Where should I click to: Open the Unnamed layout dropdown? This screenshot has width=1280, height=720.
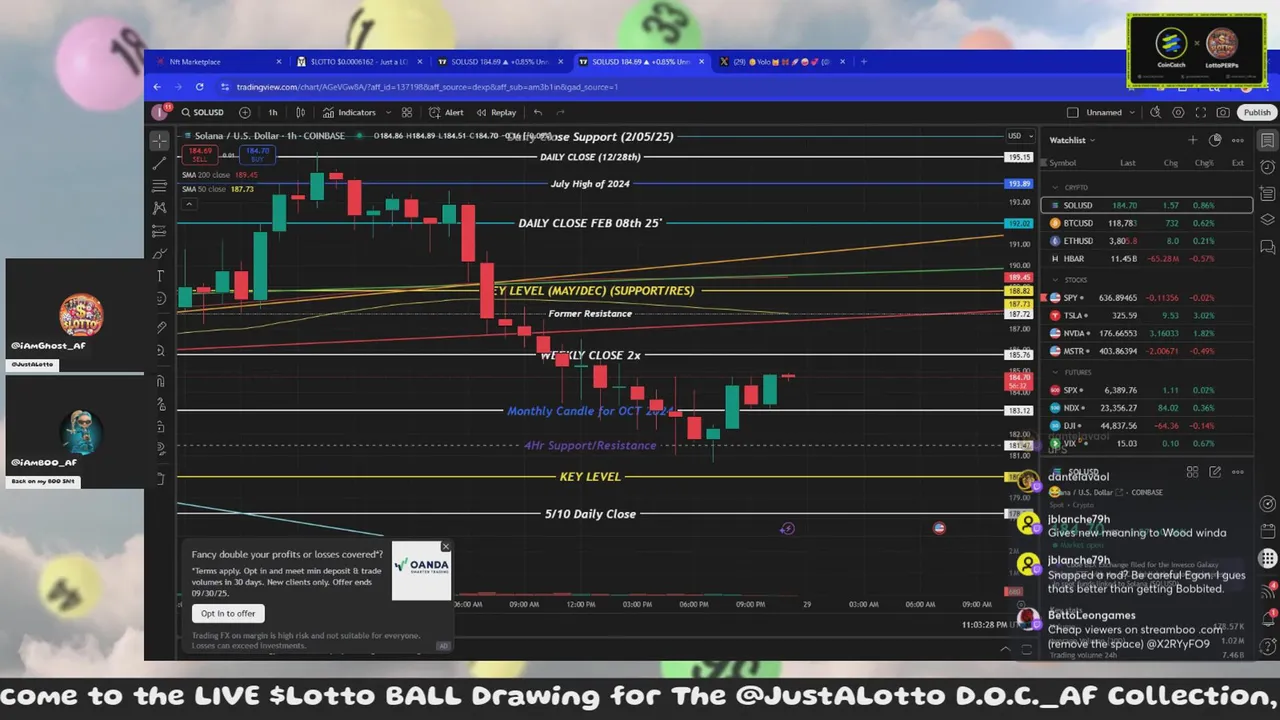(x=1110, y=112)
